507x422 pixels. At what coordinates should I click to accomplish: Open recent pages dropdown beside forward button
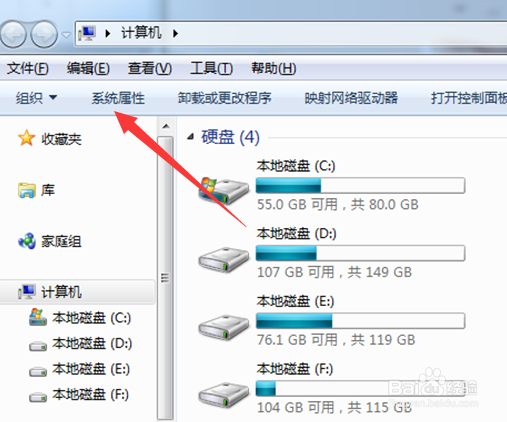pos(66,35)
